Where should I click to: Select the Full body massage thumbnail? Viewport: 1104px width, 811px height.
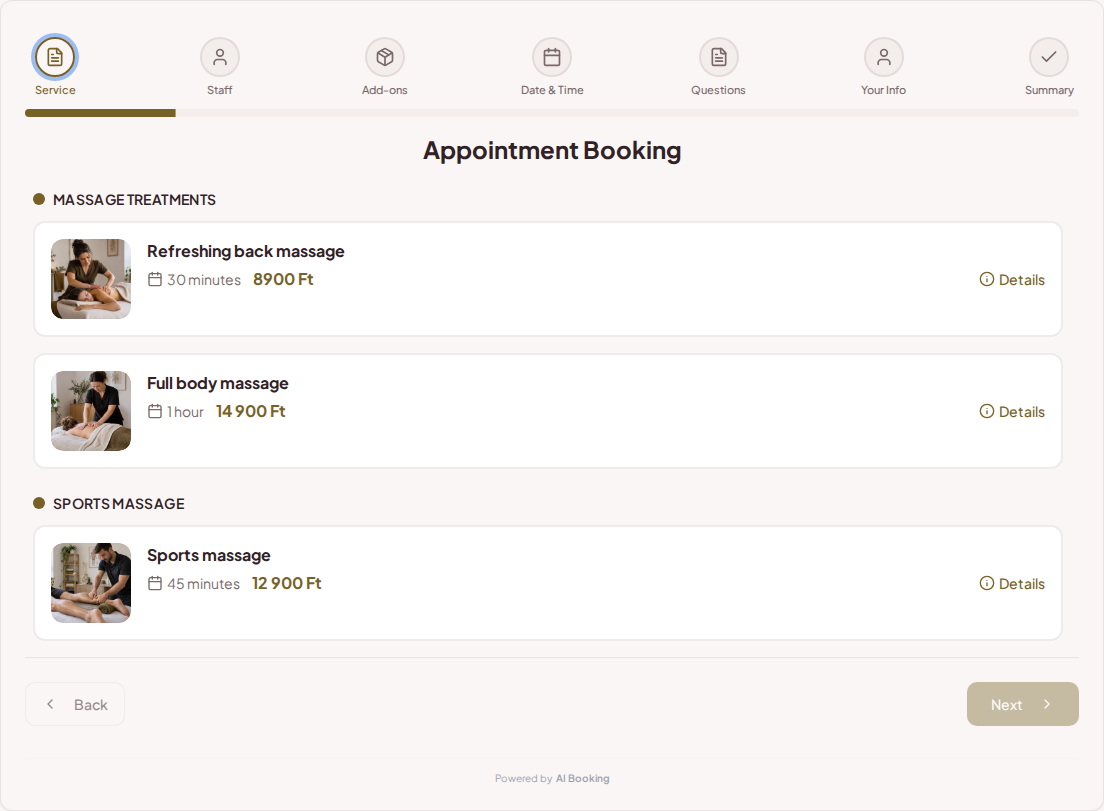91,411
